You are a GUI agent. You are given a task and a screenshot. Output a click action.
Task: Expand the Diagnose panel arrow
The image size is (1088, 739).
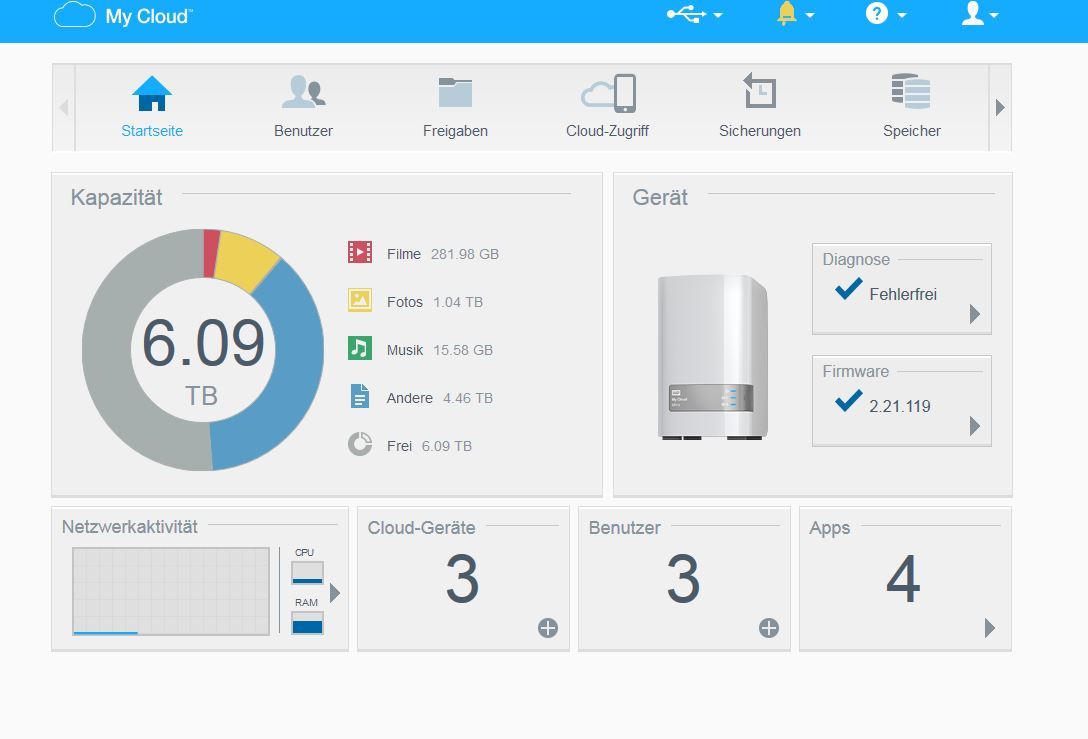(x=975, y=314)
